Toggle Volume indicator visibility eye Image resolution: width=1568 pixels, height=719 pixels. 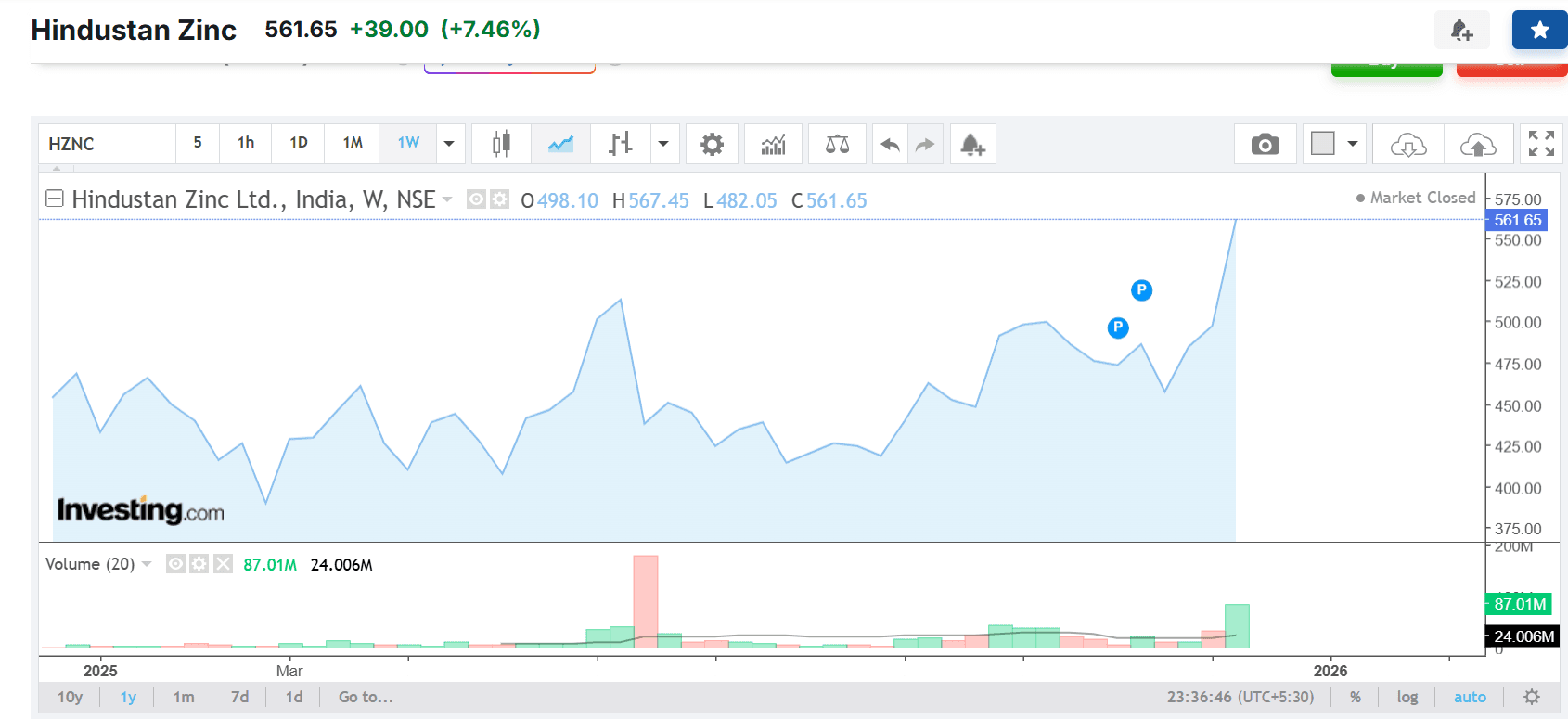pyautogui.click(x=175, y=564)
